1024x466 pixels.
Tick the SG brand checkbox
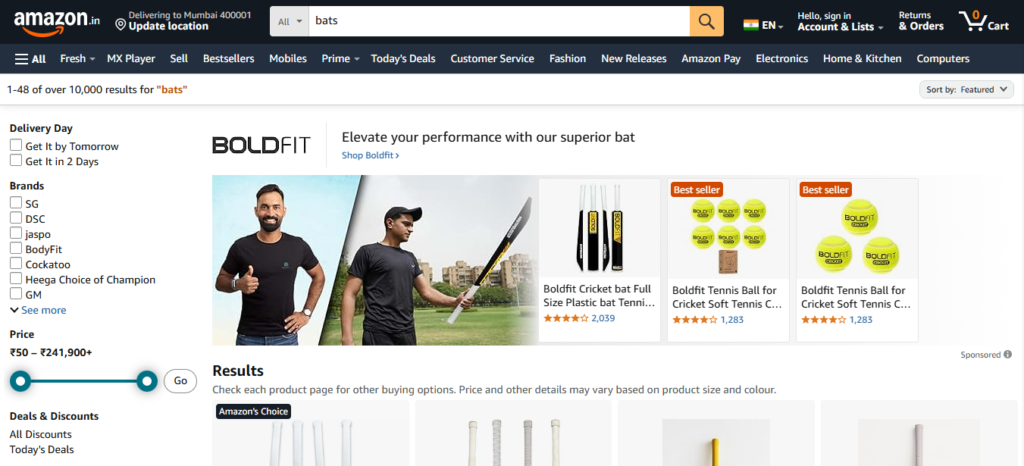[16, 203]
